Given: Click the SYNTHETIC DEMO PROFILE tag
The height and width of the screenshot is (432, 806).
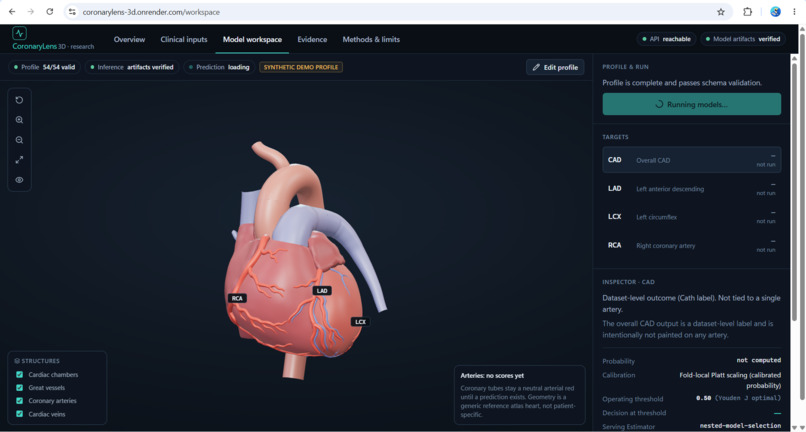Looking at the screenshot, I should (301, 67).
